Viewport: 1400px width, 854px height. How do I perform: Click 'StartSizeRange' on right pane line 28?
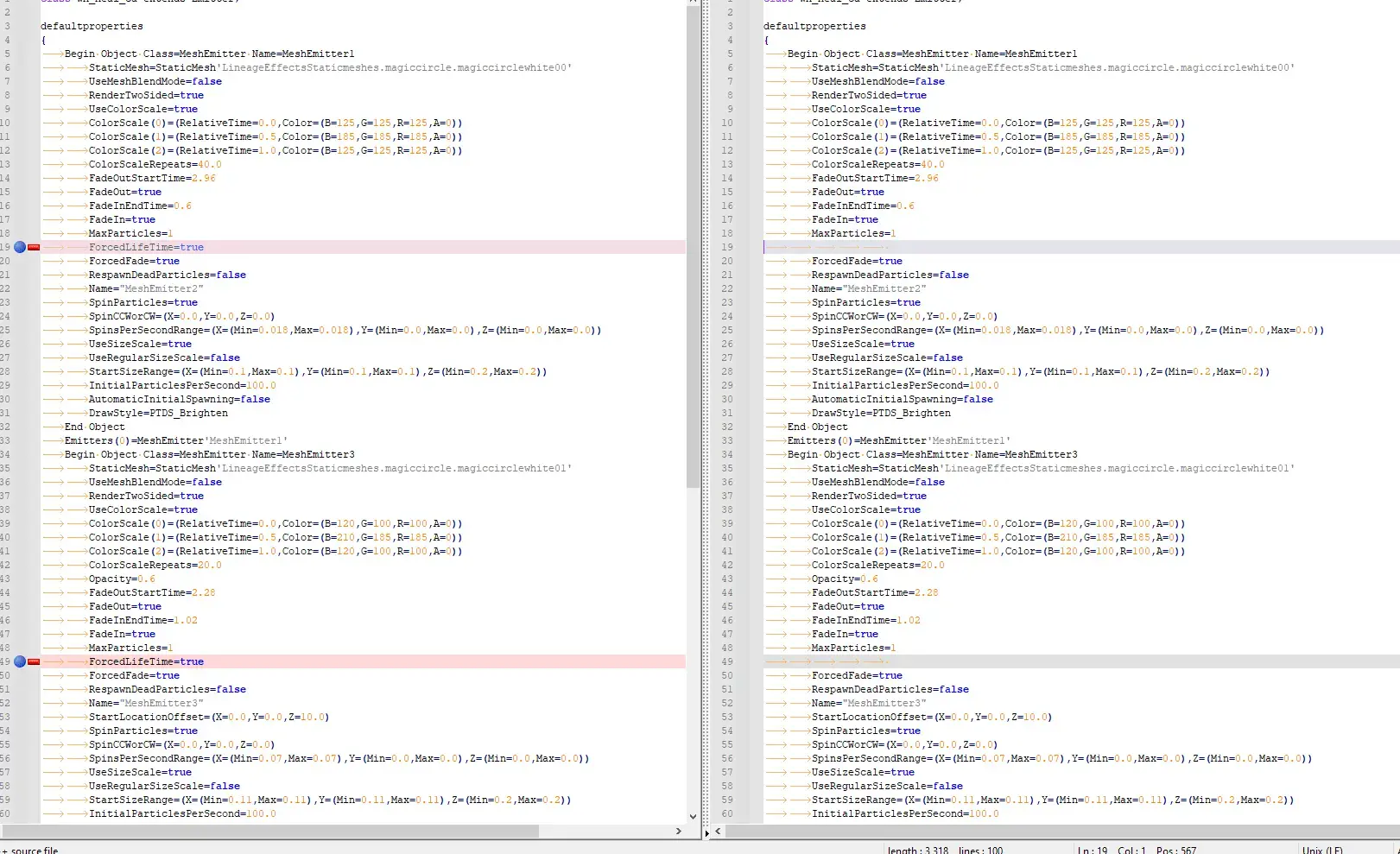coord(1040,371)
